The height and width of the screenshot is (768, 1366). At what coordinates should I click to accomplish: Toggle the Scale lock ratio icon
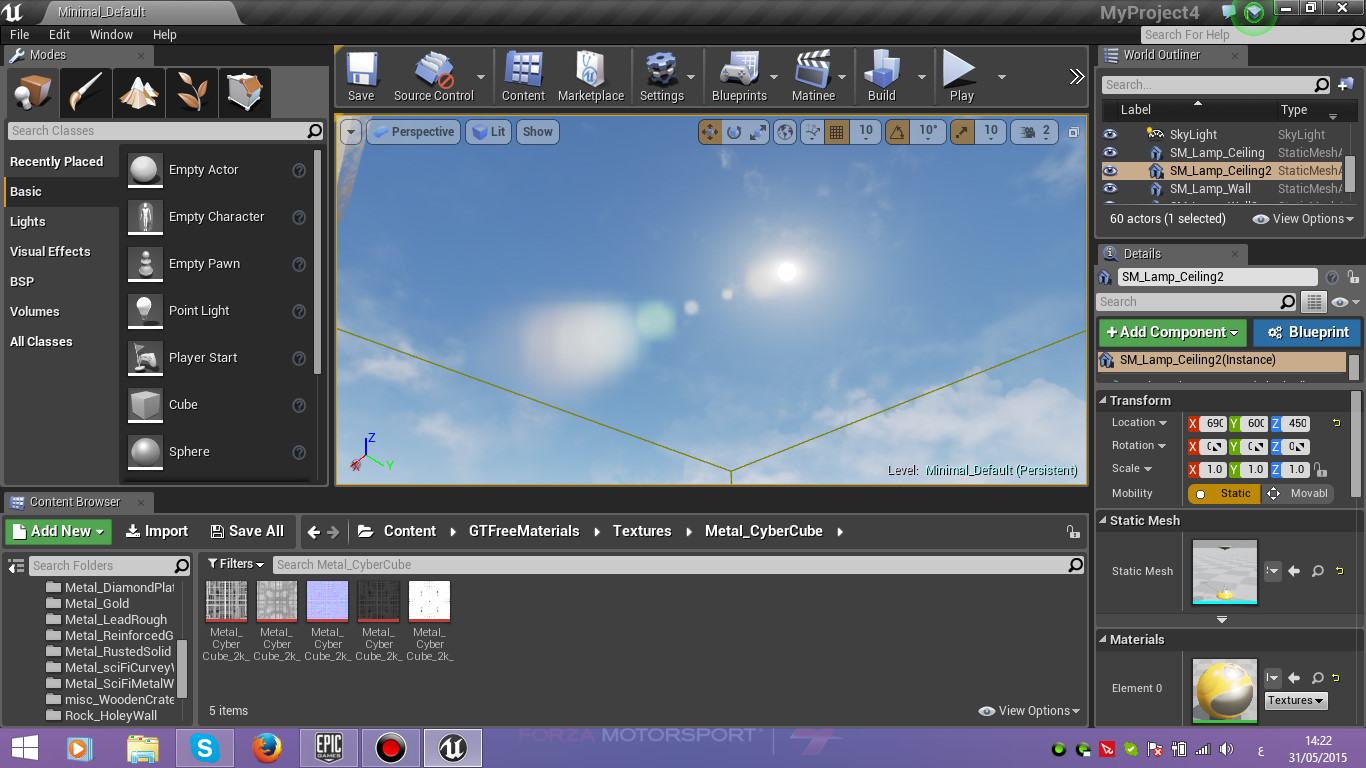(x=1321, y=470)
